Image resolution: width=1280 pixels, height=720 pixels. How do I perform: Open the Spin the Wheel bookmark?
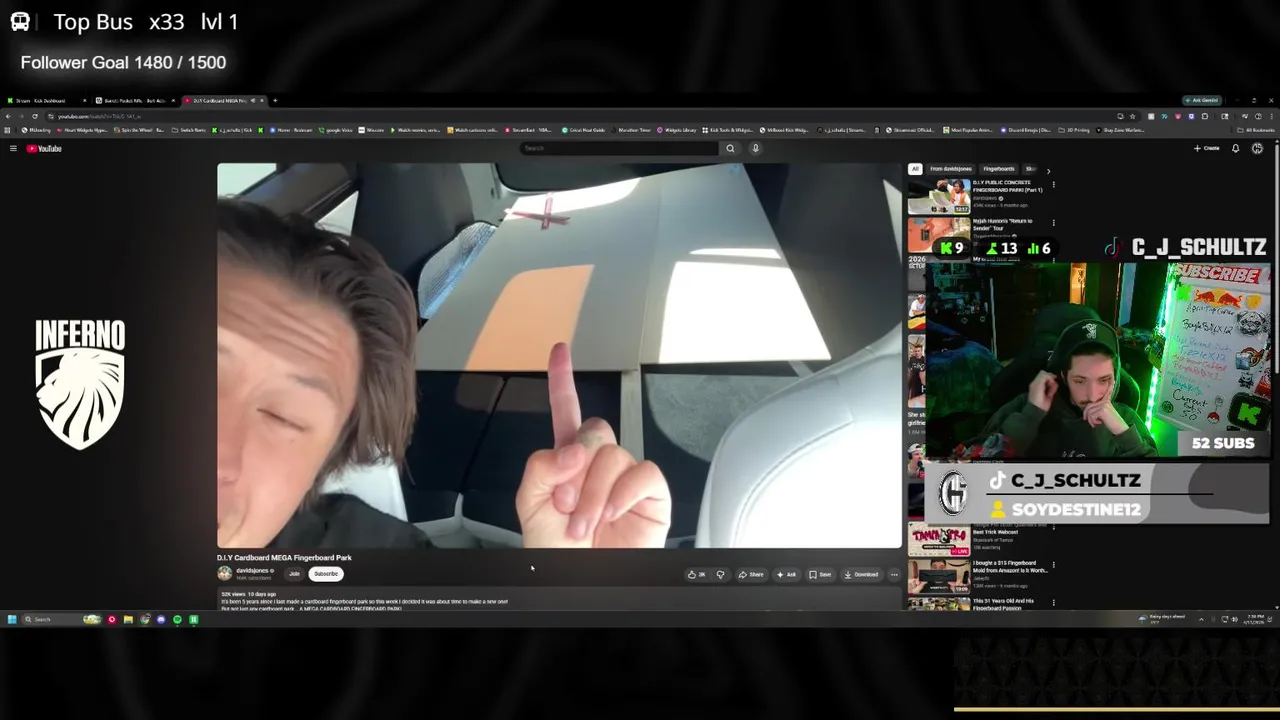point(139,130)
